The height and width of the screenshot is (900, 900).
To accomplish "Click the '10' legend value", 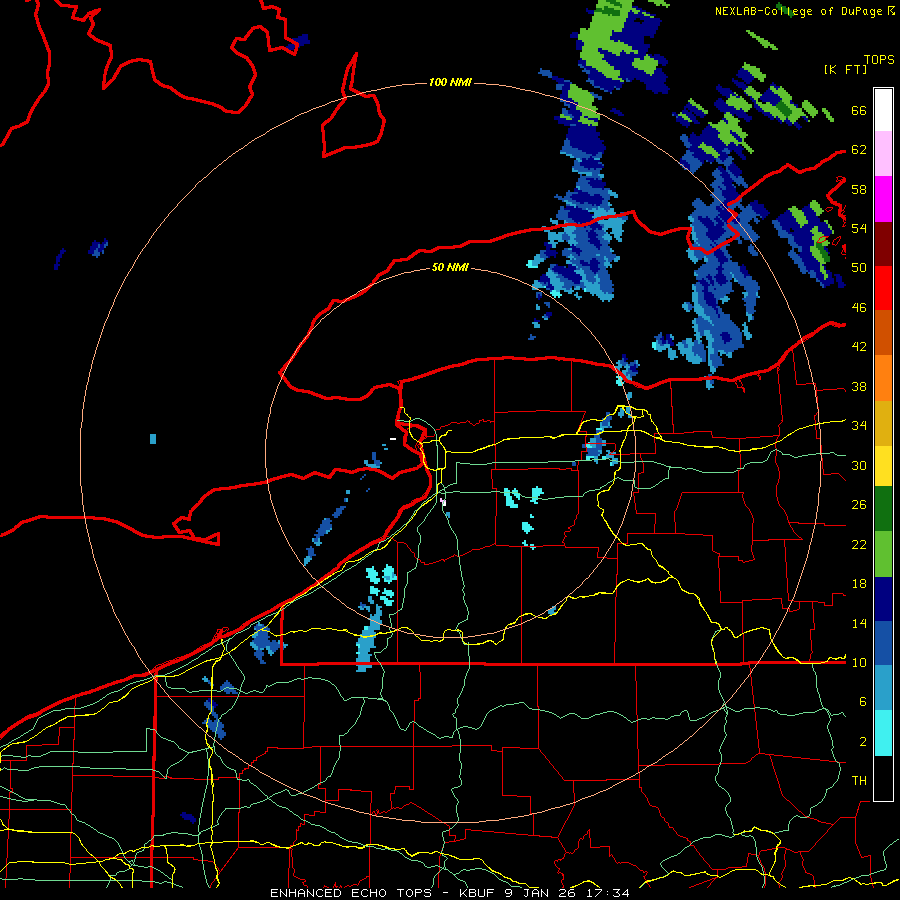I will point(859,663).
